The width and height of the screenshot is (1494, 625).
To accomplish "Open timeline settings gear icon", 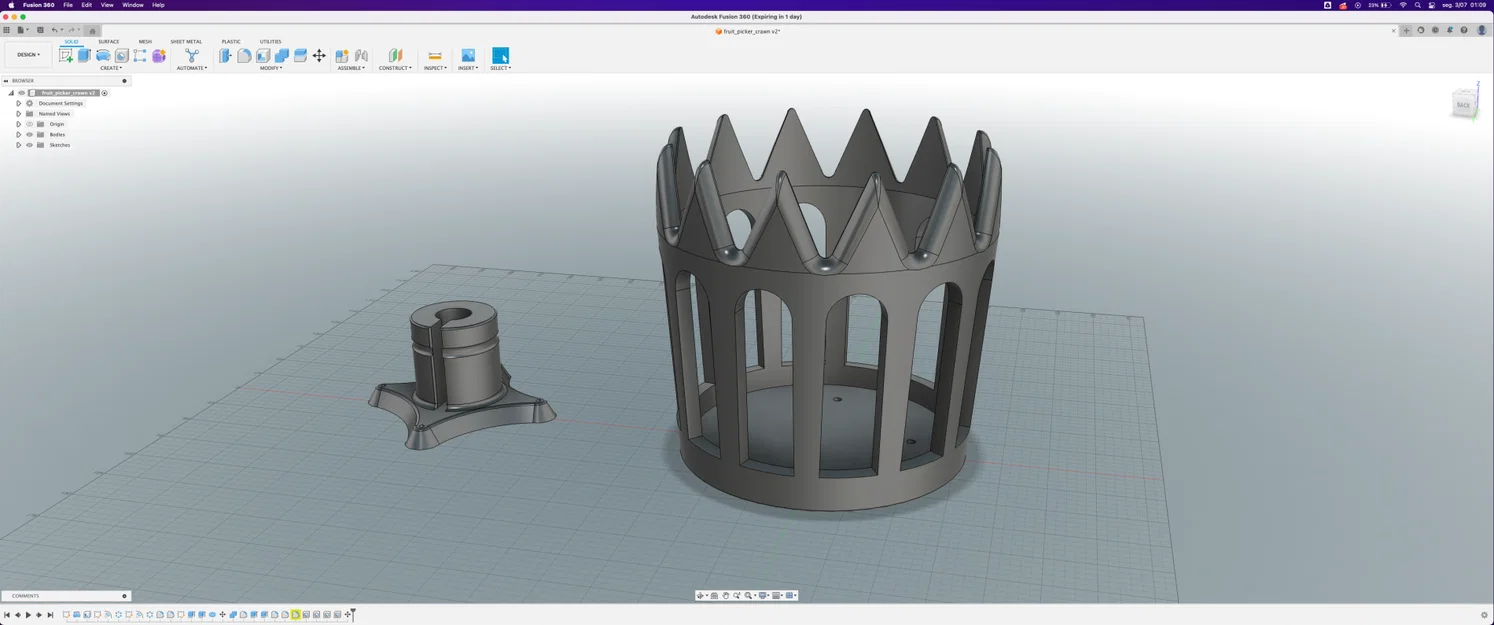I will pyautogui.click(x=1484, y=615).
